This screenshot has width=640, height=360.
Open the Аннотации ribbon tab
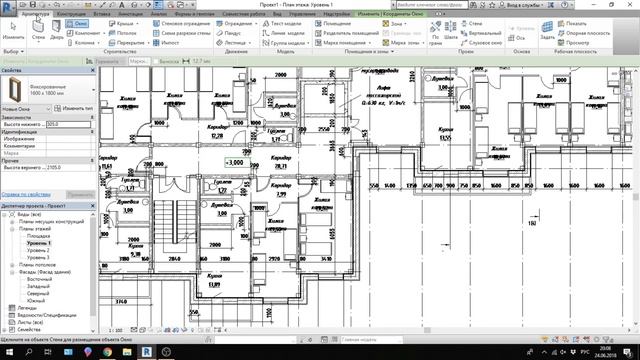tap(130, 14)
